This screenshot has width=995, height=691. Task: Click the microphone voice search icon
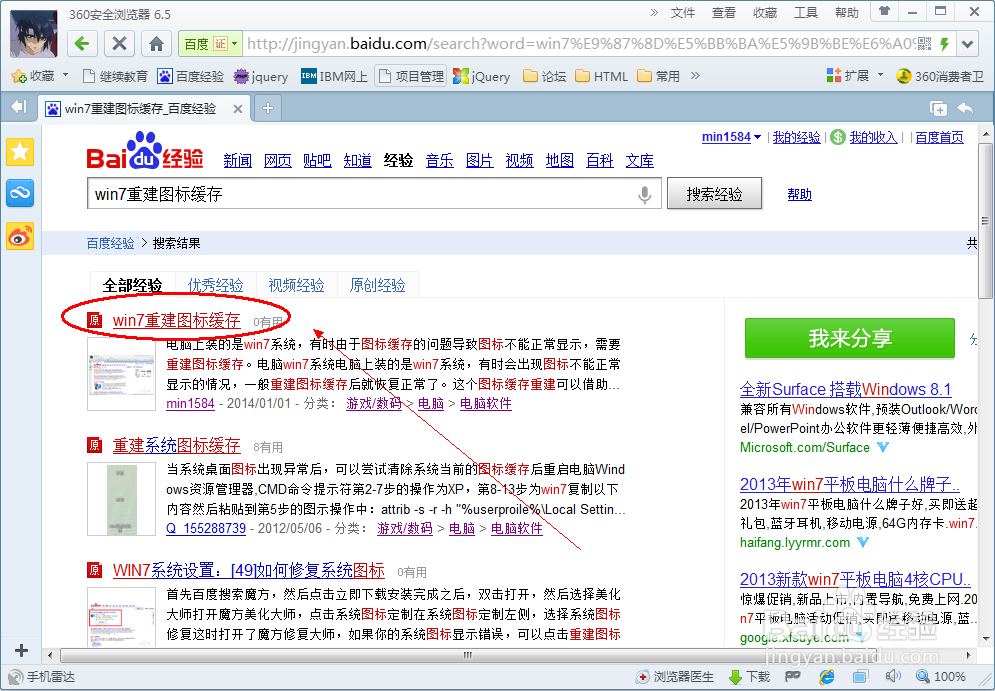[x=645, y=194]
